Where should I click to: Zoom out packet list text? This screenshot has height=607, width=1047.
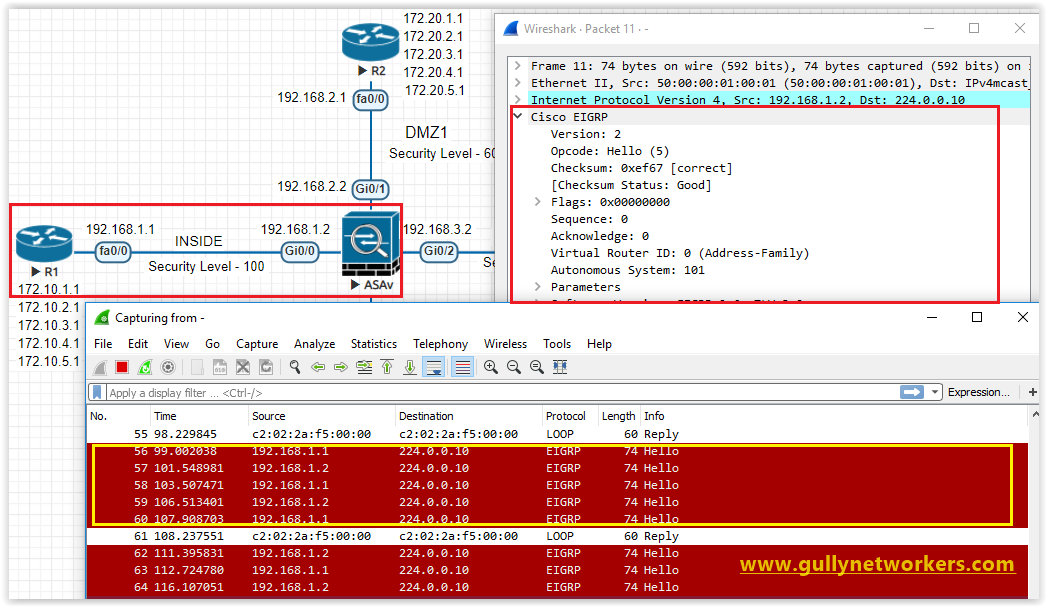tap(513, 367)
